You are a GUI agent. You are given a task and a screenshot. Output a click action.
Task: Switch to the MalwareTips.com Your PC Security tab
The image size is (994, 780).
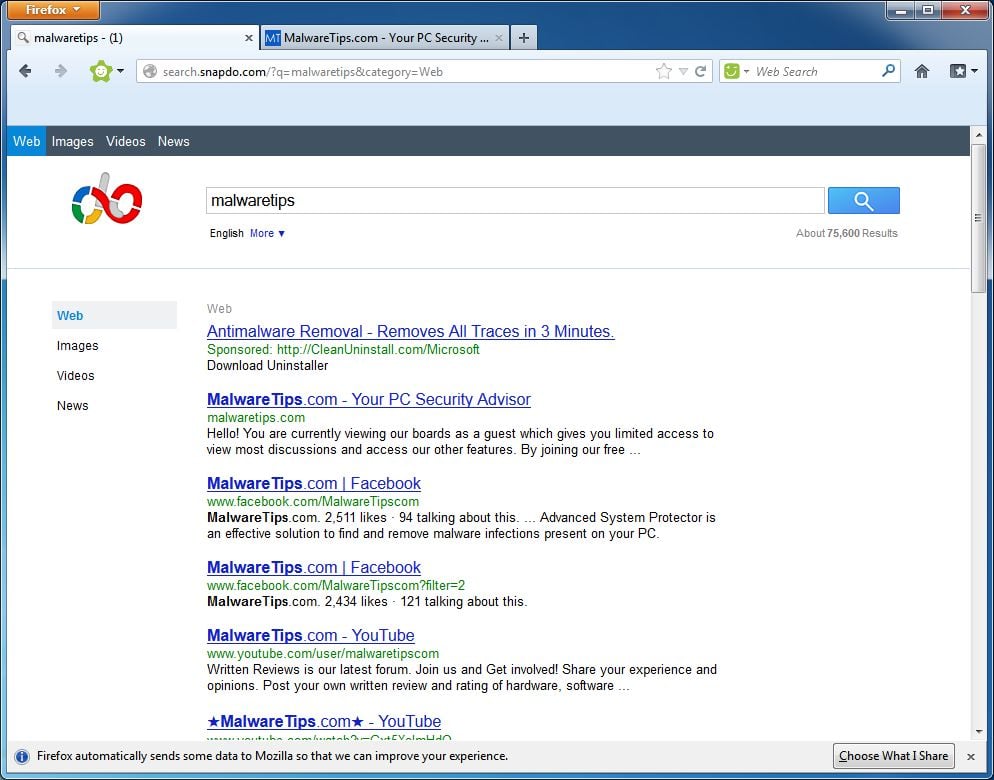(385, 38)
